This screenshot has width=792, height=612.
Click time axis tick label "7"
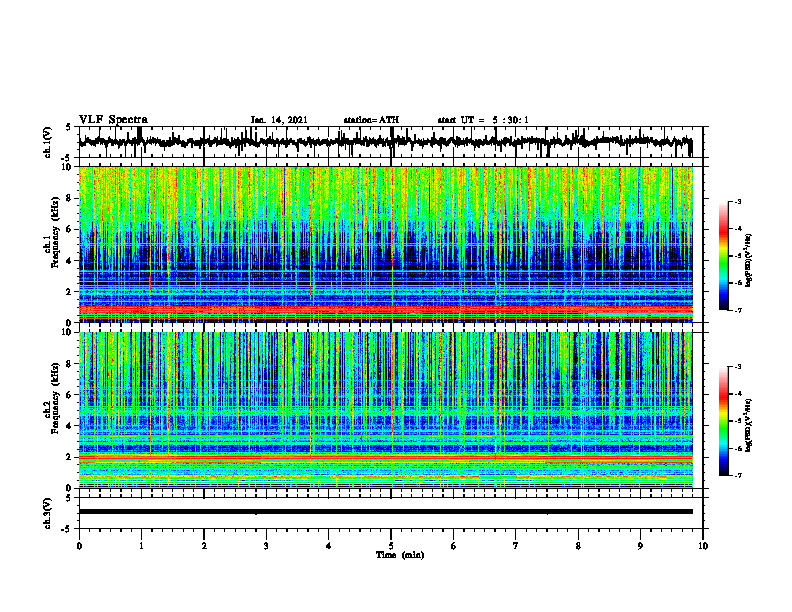516,546
